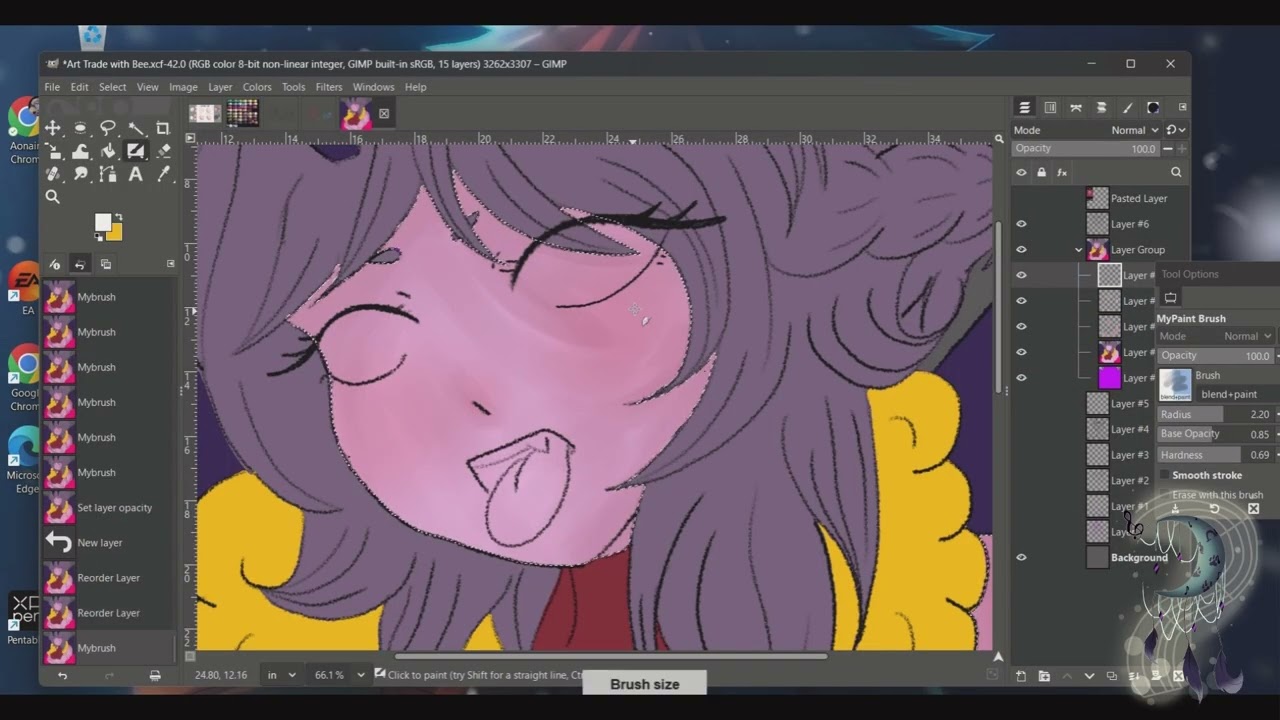Create a new layer from bottom bar
Image resolution: width=1280 pixels, height=720 pixels.
1021,676
